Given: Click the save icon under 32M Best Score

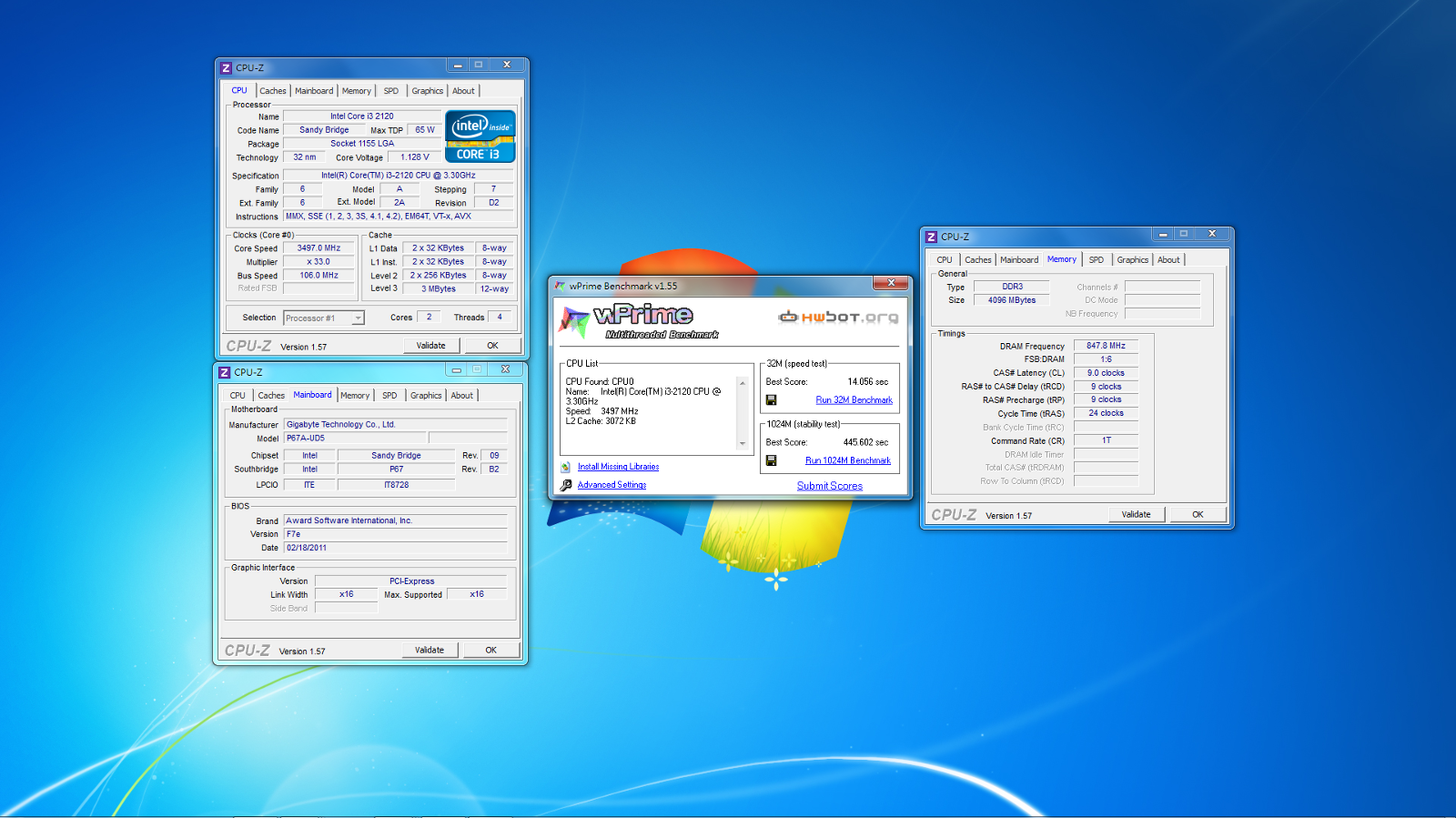Looking at the screenshot, I should (771, 400).
